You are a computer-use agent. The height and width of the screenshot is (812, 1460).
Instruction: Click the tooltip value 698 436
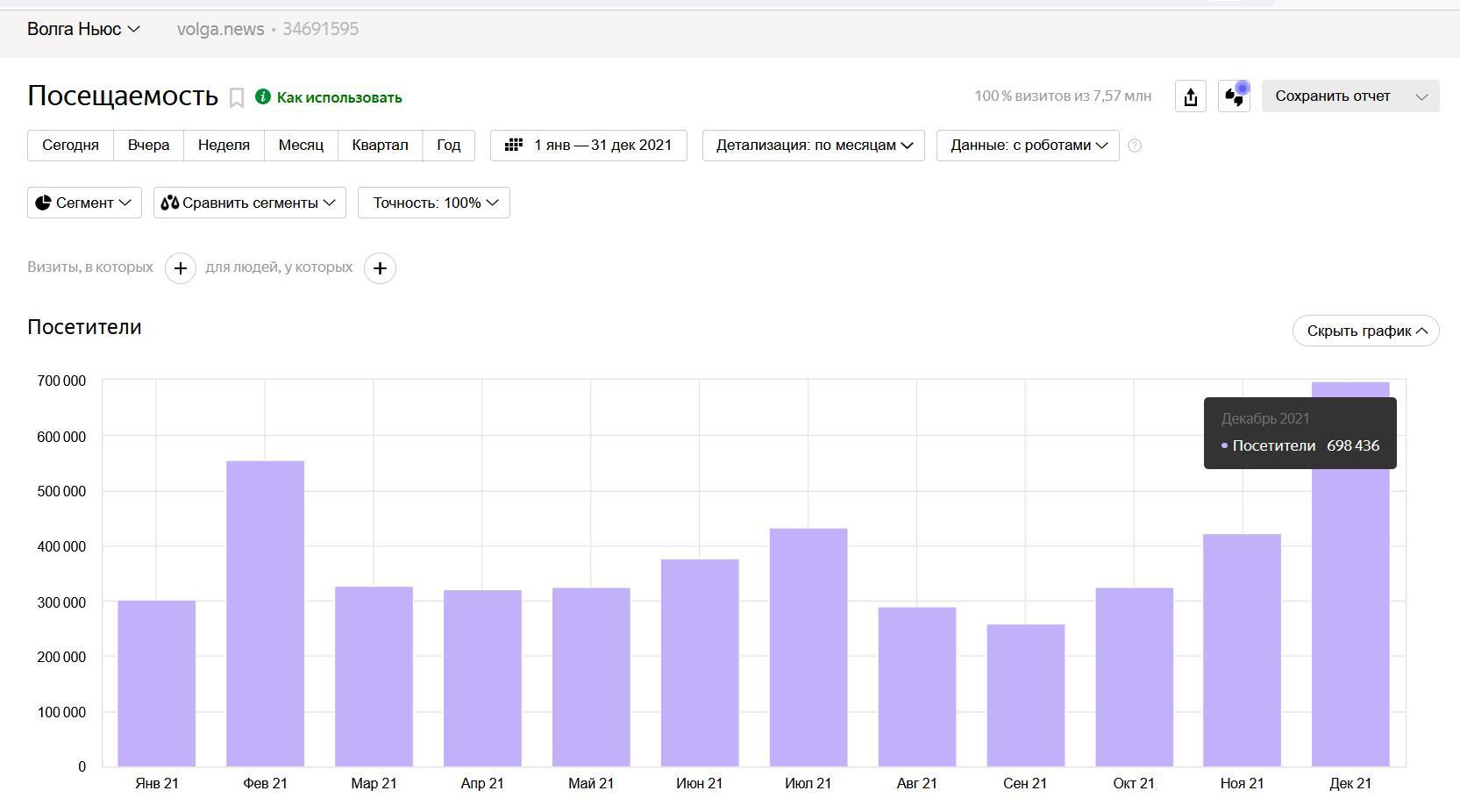1353,445
